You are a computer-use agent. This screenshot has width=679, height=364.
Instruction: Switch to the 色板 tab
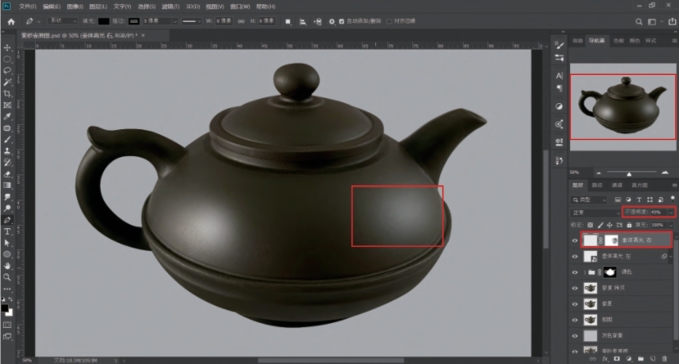(x=618, y=41)
